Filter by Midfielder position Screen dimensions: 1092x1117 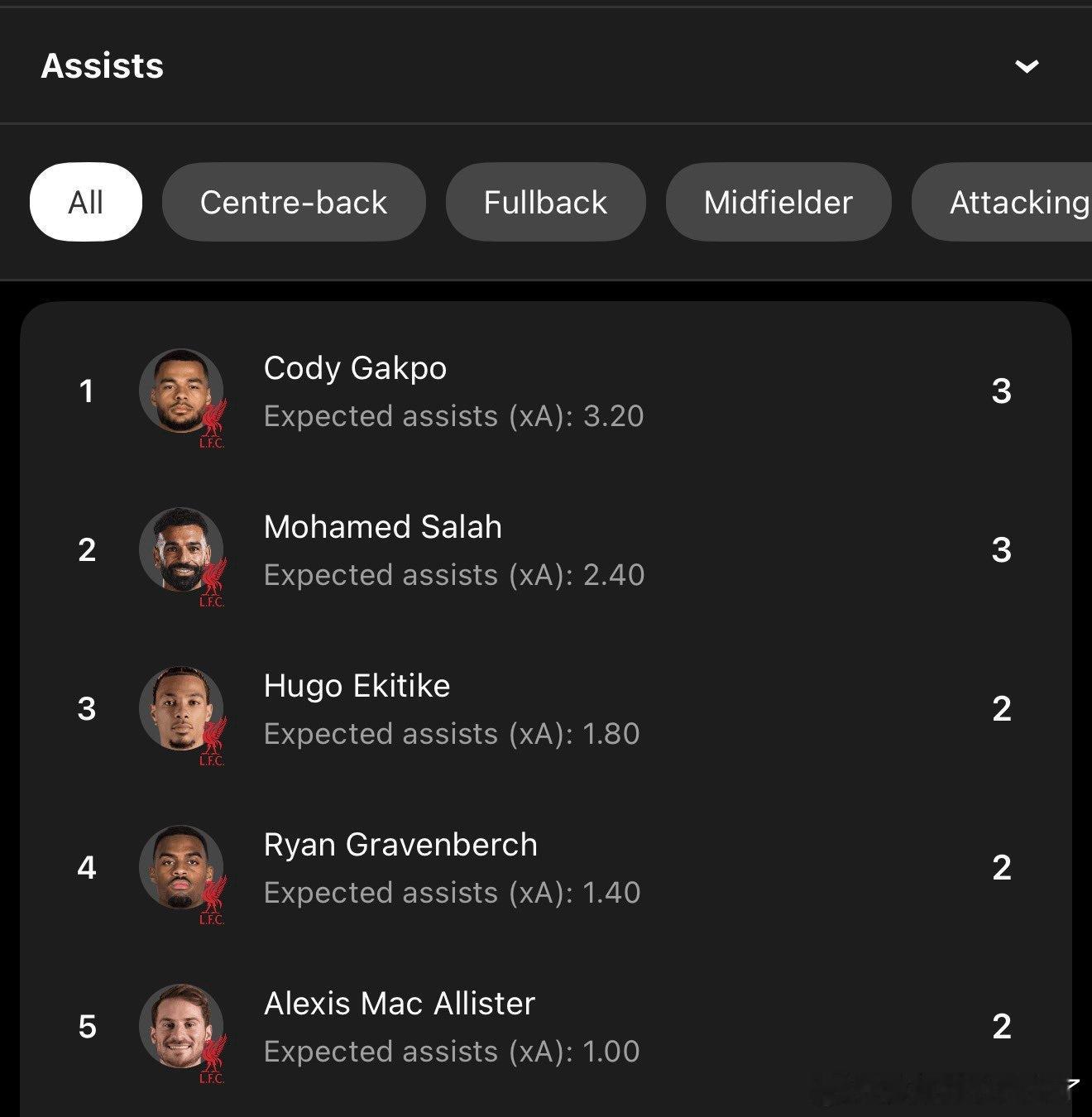pyautogui.click(x=778, y=202)
